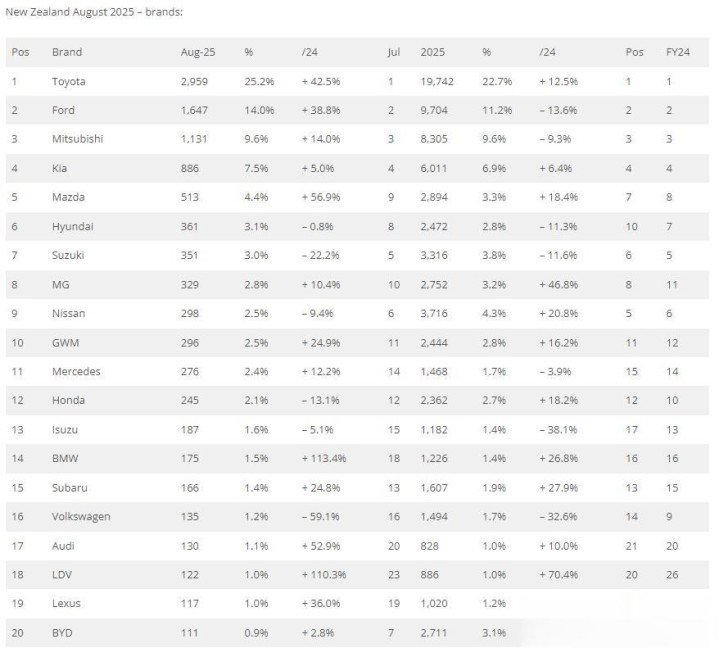Click the FY24 column header

pyautogui.click(x=678, y=52)
